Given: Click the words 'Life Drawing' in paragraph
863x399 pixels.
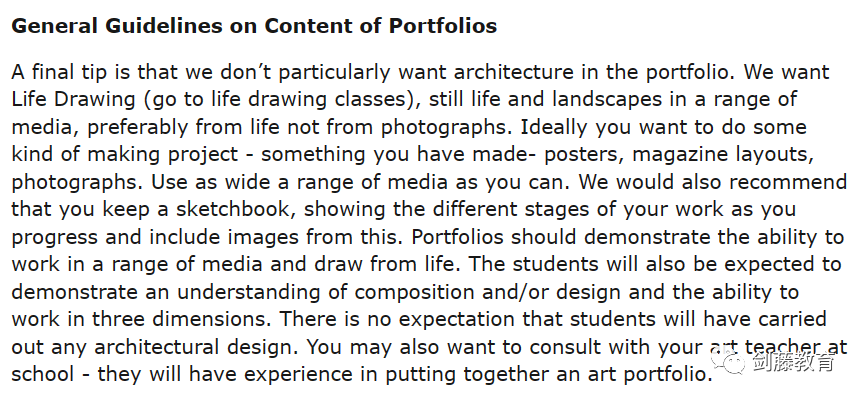Looking at the screenshot, I should tap(73, 100).
